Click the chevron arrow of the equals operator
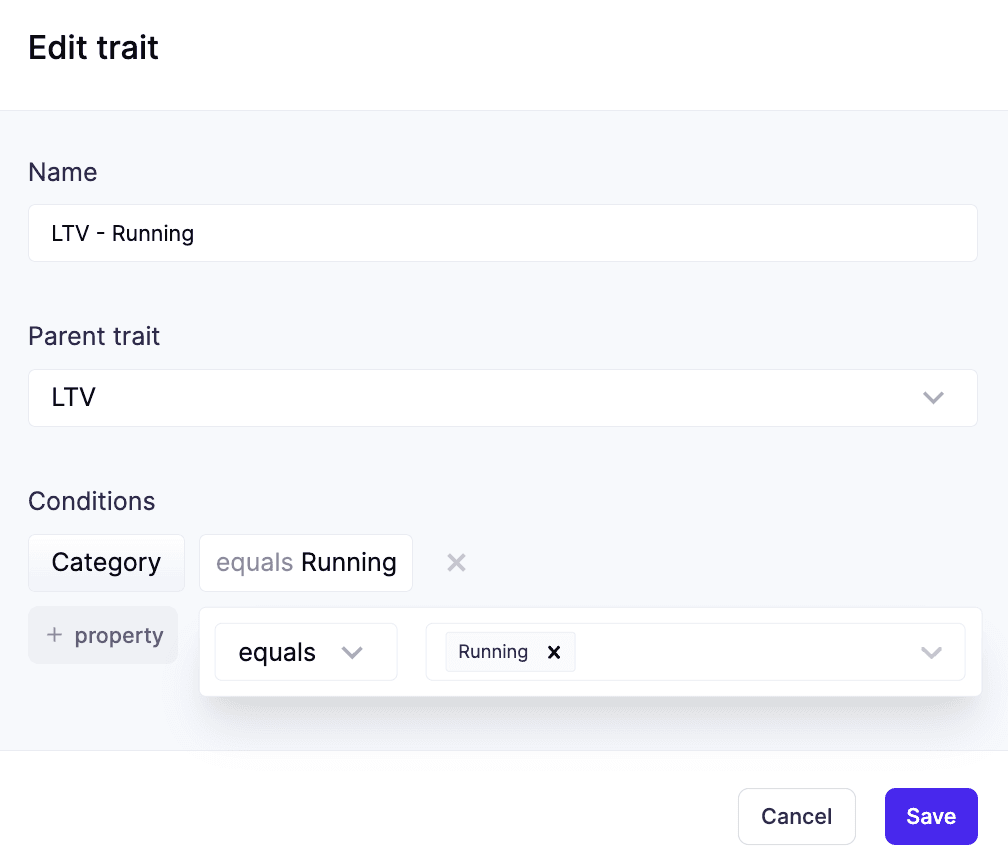 click(x=351, y=653)
